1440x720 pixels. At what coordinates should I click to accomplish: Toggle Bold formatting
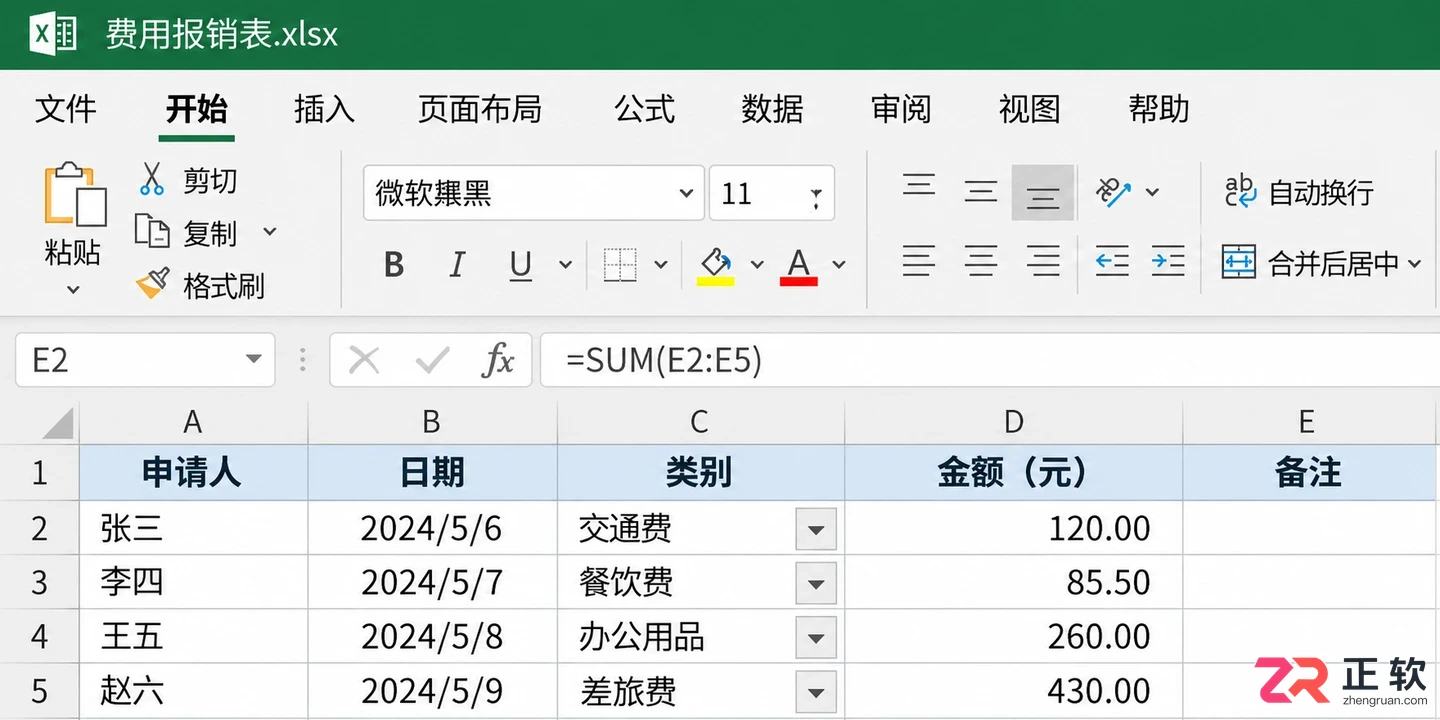click(394, 265)
